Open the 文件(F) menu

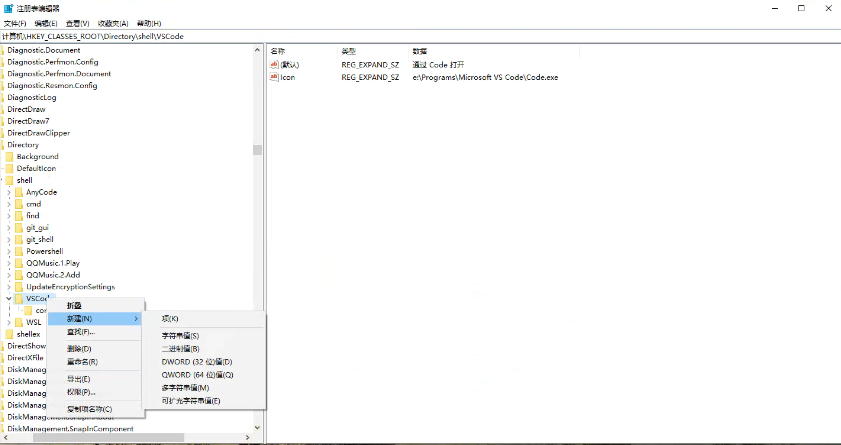15,24
